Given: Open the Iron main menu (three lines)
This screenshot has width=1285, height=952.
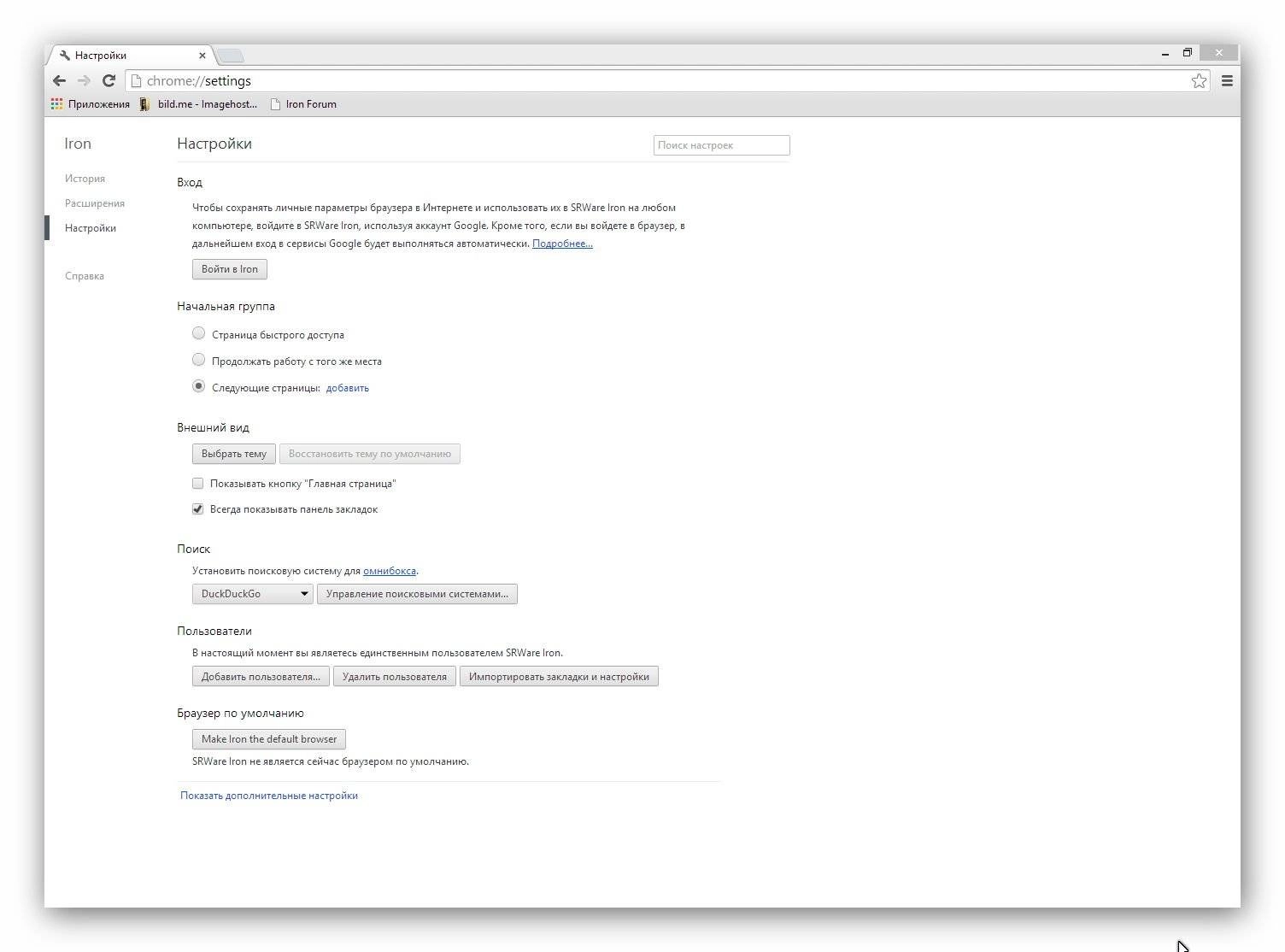Looking at the screenshot, I should (1227, 80).
